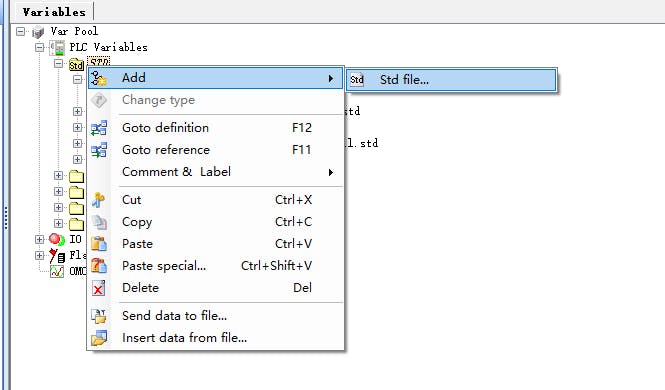Click the Send data to file icon
The image size is (665, 390).
[99, 316]
